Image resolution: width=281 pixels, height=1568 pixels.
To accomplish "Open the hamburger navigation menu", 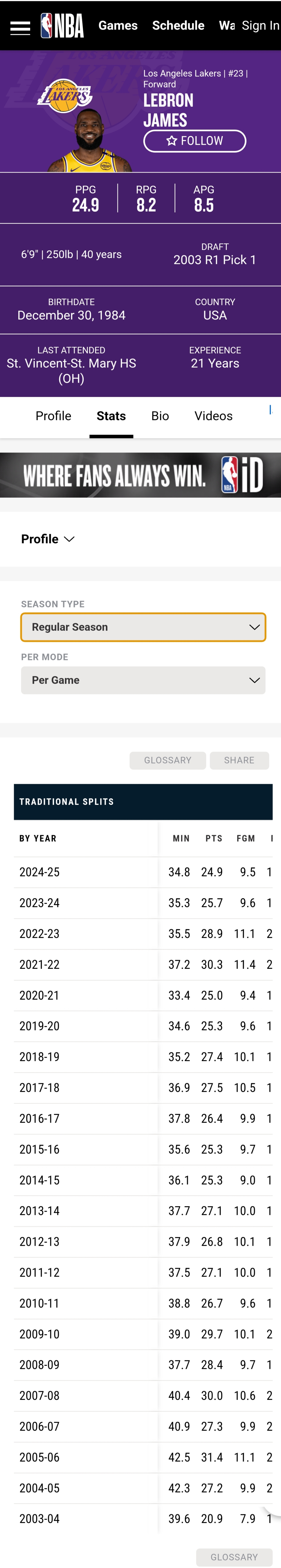I will click(20, 27).
